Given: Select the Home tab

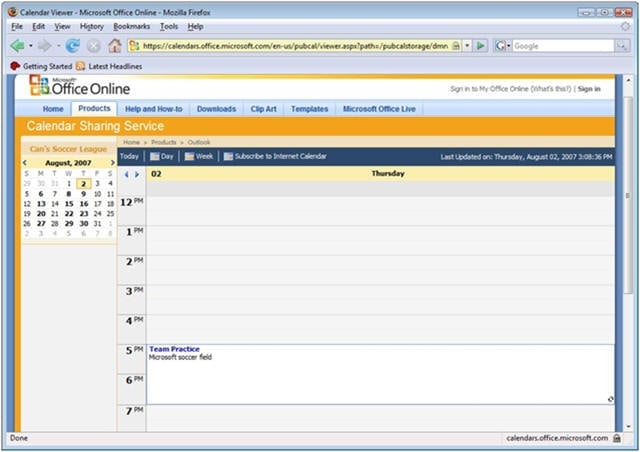Looking at the screenshot, I should (53, 109).
